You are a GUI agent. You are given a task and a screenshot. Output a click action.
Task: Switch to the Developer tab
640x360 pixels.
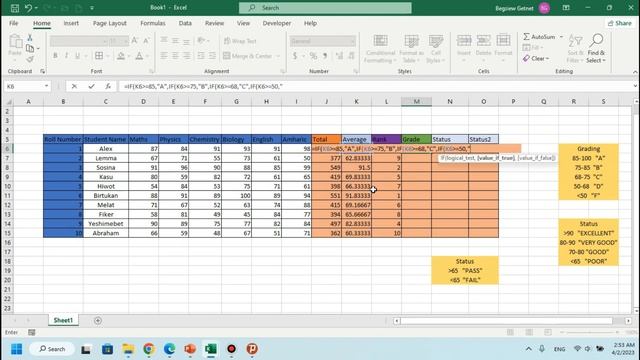point(277,23)
